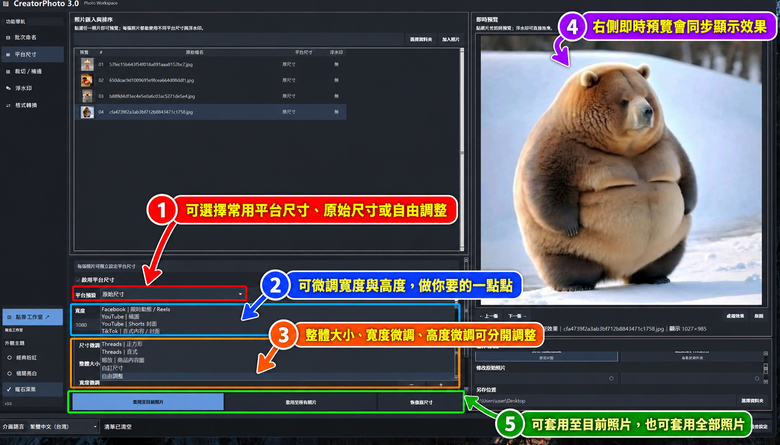The image size is (780, 445).
Task: Choose YouTube | Shorts 封面 preset
Action: point(129,324)
